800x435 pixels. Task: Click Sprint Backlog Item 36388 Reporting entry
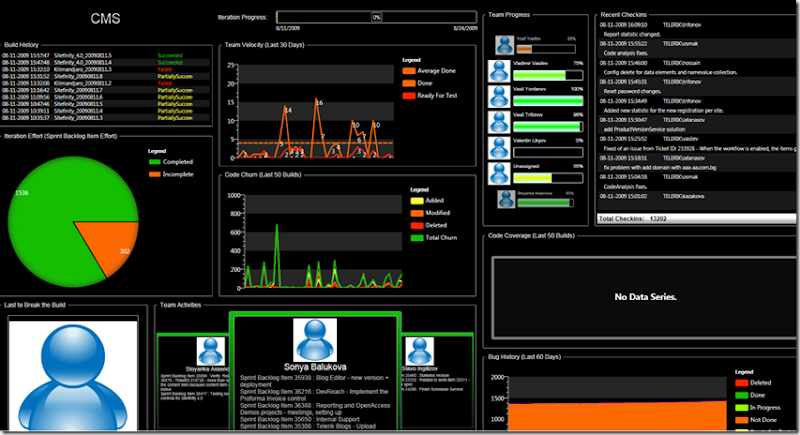pos(315,408)
